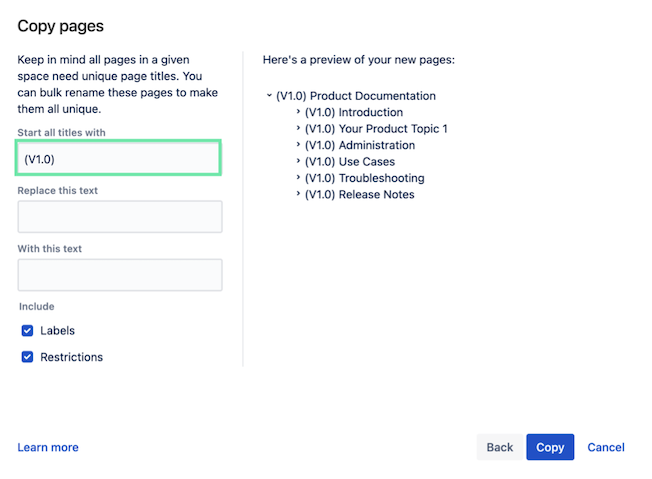Cancel the copy pages dialog
652x479 pixels.
click(x=606, y=447)
